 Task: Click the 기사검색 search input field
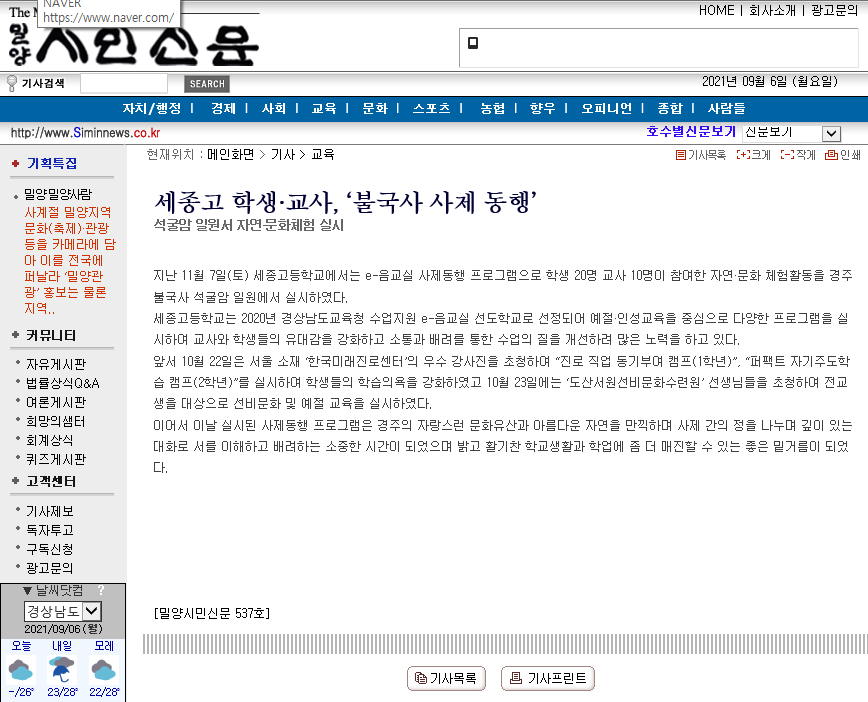tap(124, 84)
